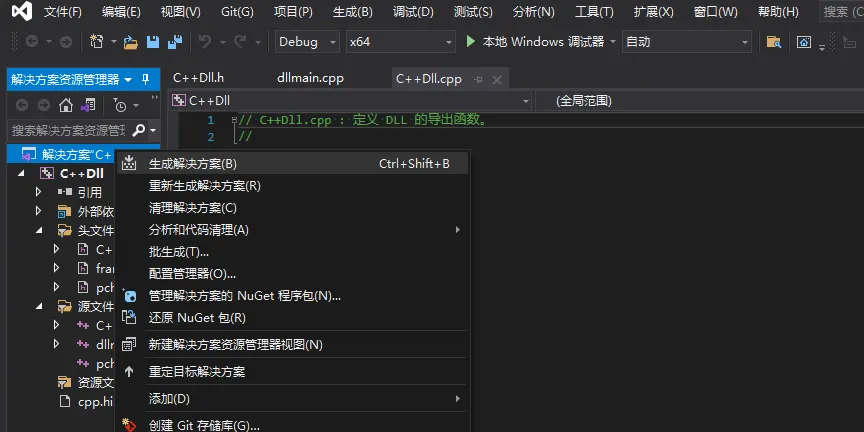Click the blue house window toolbar icon

pyautogui.click(x=804, y=42)
